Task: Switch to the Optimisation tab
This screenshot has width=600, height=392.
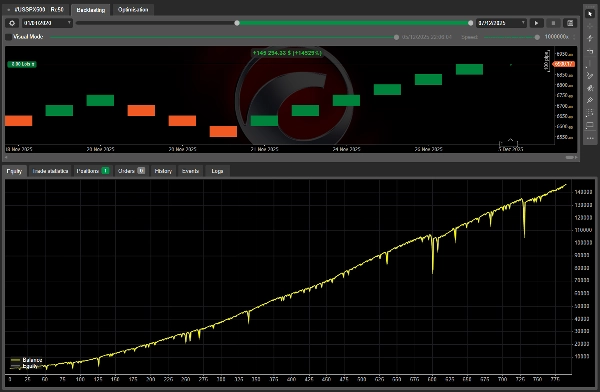Action: 133,10
